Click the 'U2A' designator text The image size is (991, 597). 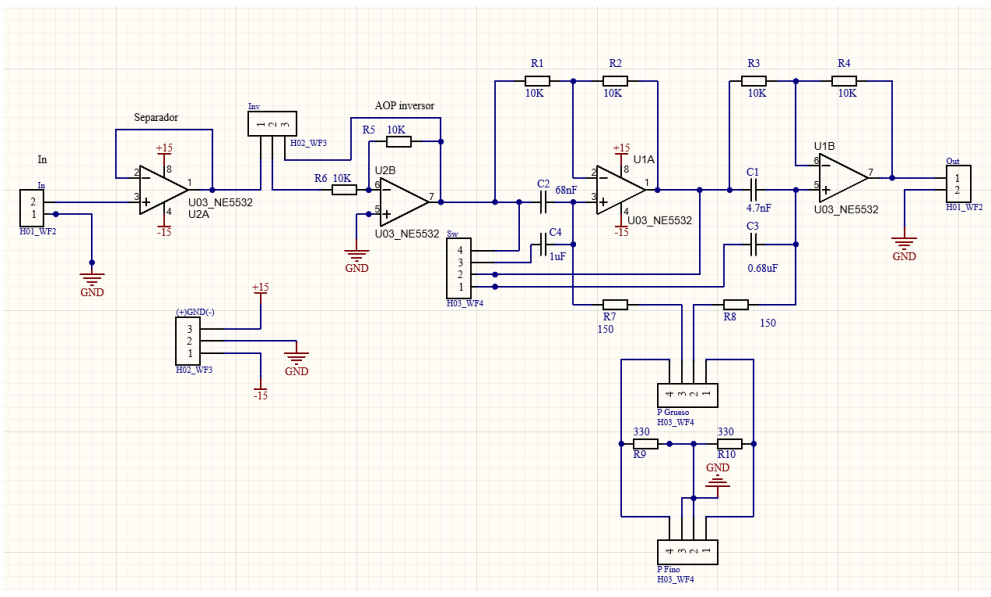pos(198,214)
